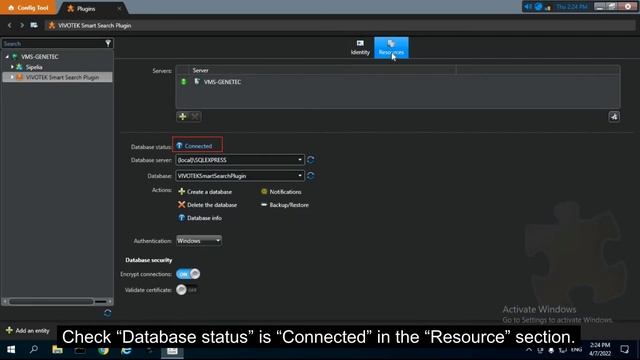The width and height of the screenshot is (640, 360).
Task: Open the advanced server settings icon
Action: pos(614,117)
